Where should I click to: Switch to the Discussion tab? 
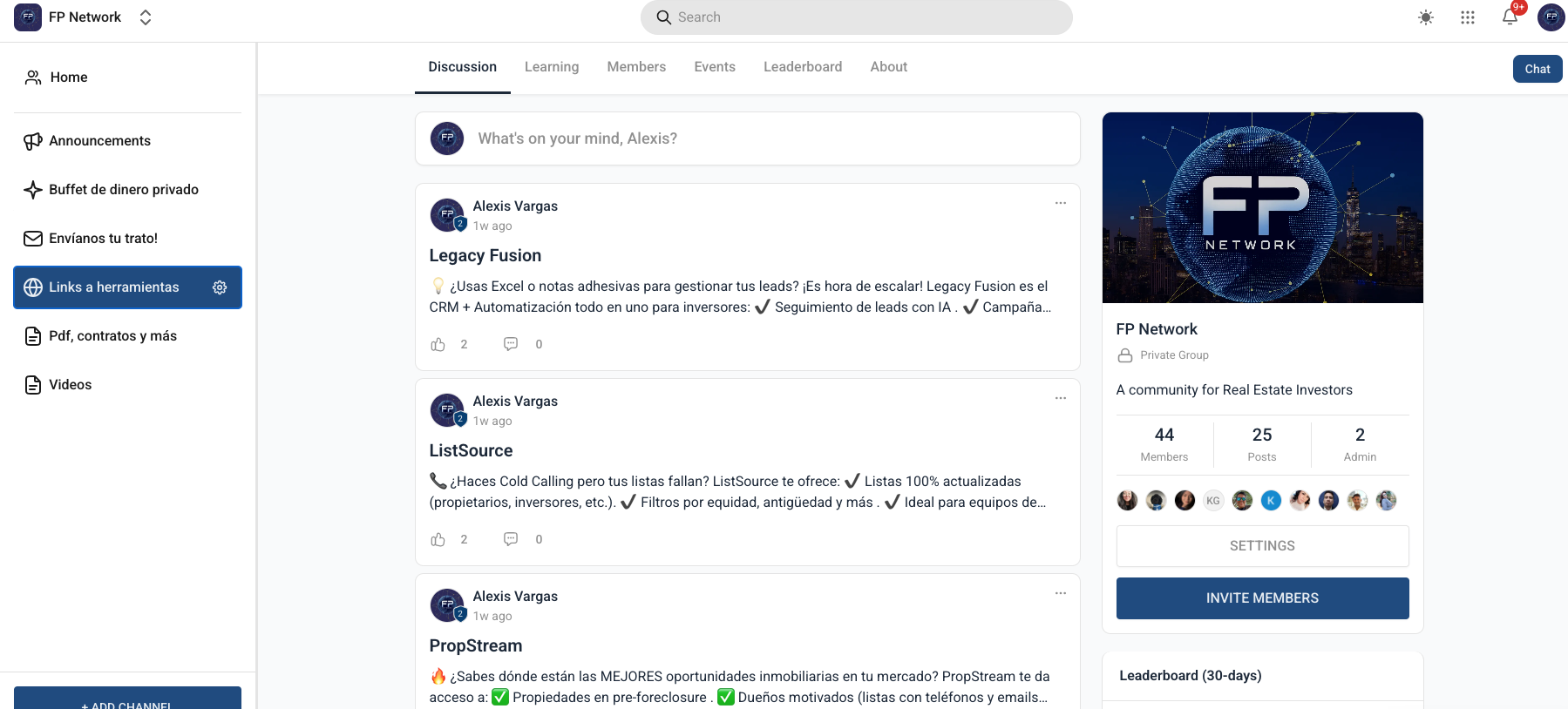(463, 67)
